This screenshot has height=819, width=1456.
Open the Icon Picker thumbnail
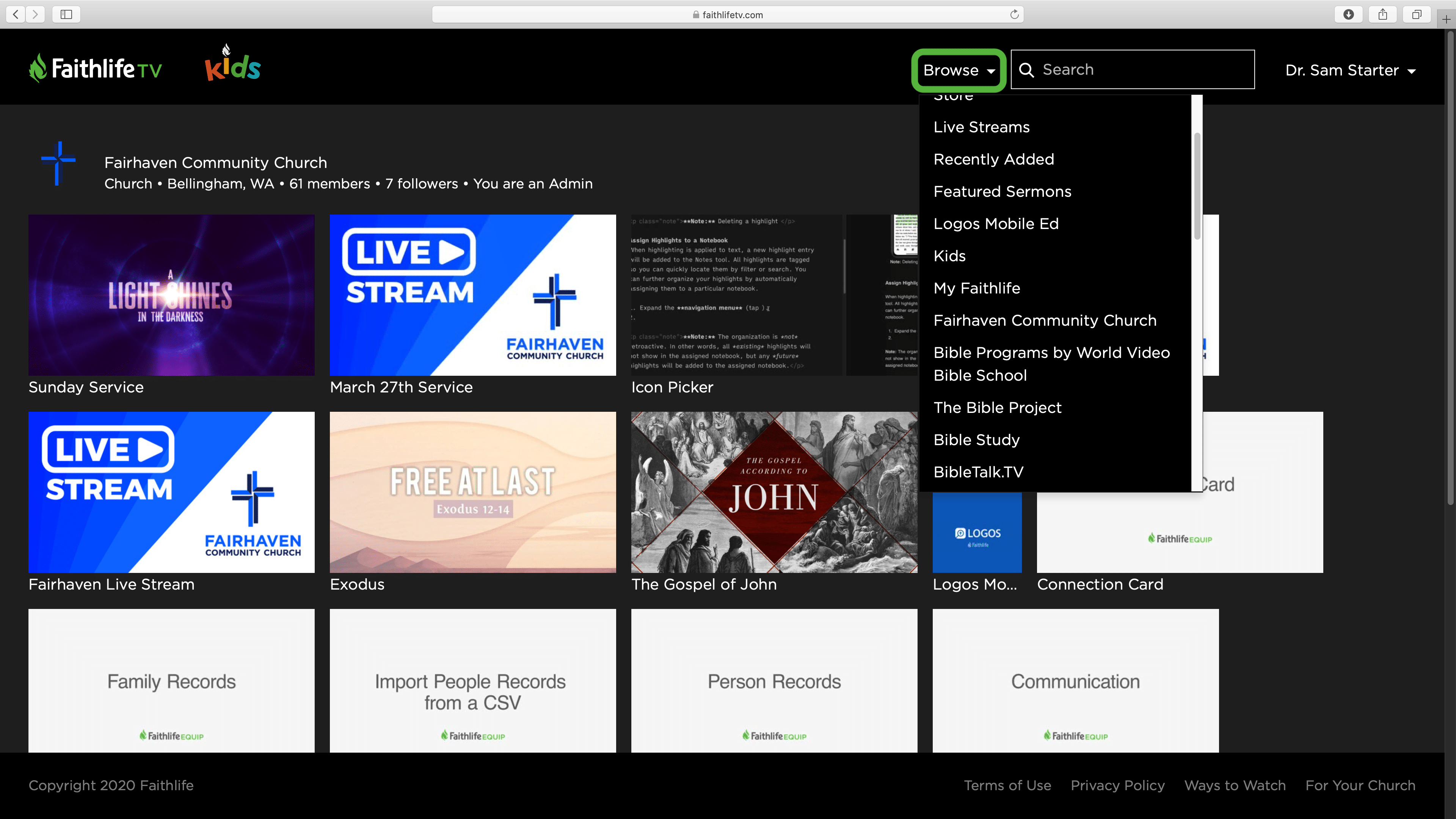(774, 295)
